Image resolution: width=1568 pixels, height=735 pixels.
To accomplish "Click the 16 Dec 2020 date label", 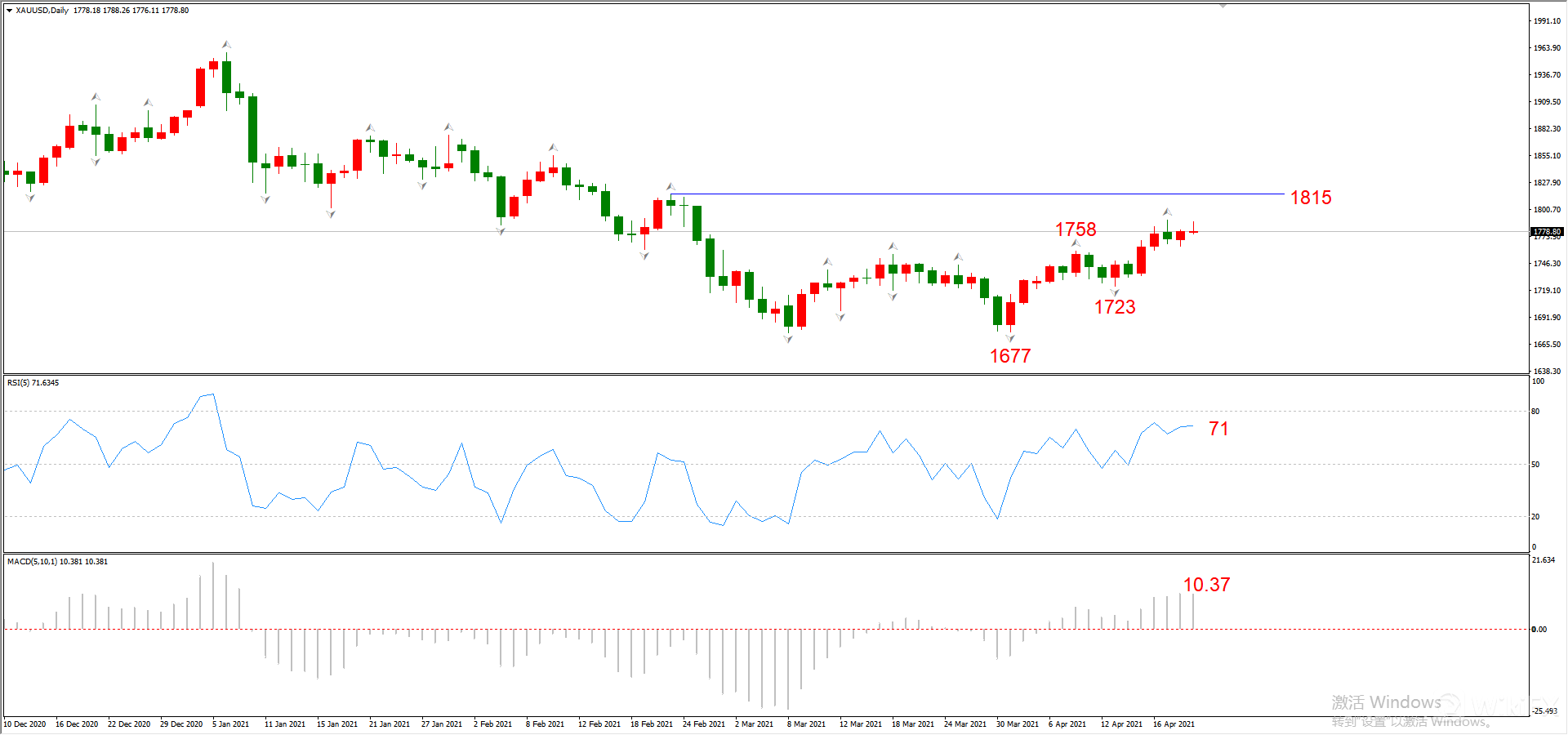I will pyautogui.click(x=77, y=724).
